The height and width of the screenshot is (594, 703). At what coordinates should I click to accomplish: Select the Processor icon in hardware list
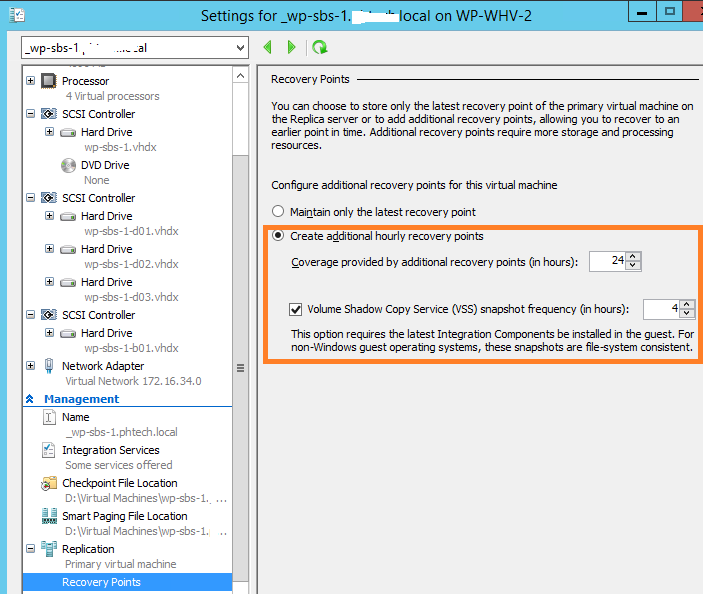coord(49,81)
